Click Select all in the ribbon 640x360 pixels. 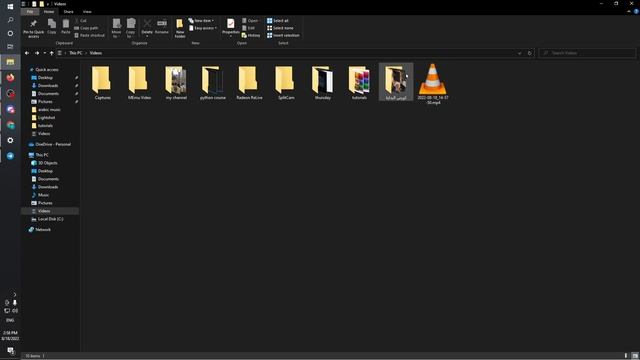click(x=278, y=20)
